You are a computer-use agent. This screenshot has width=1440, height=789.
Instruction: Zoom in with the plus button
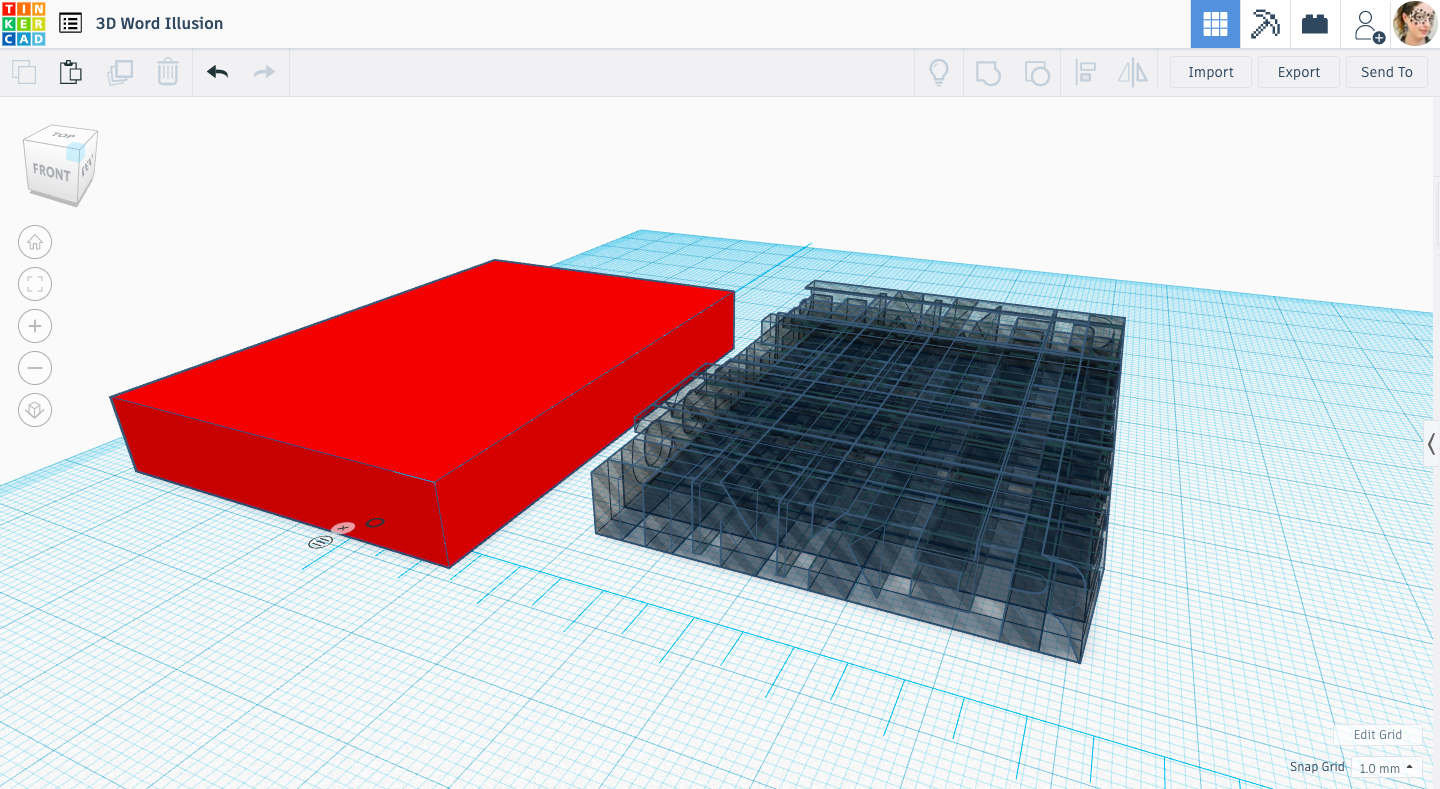click(x=35, y=326)
